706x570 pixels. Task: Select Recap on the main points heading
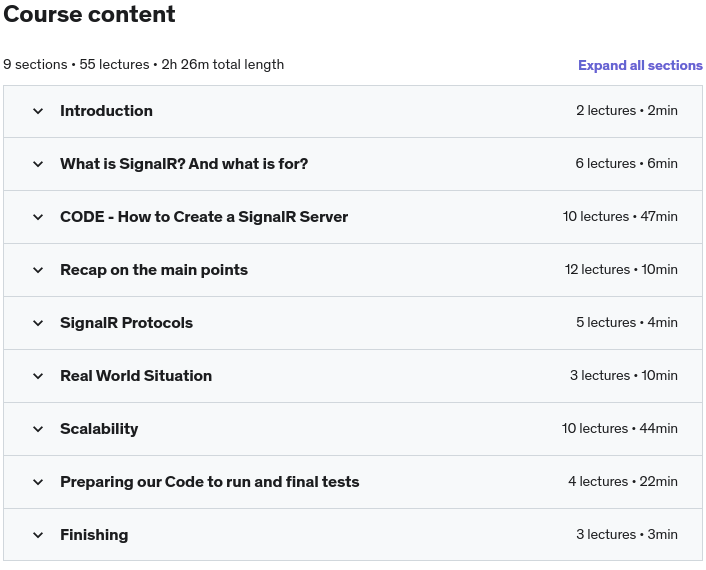click(x=154, y=270)
